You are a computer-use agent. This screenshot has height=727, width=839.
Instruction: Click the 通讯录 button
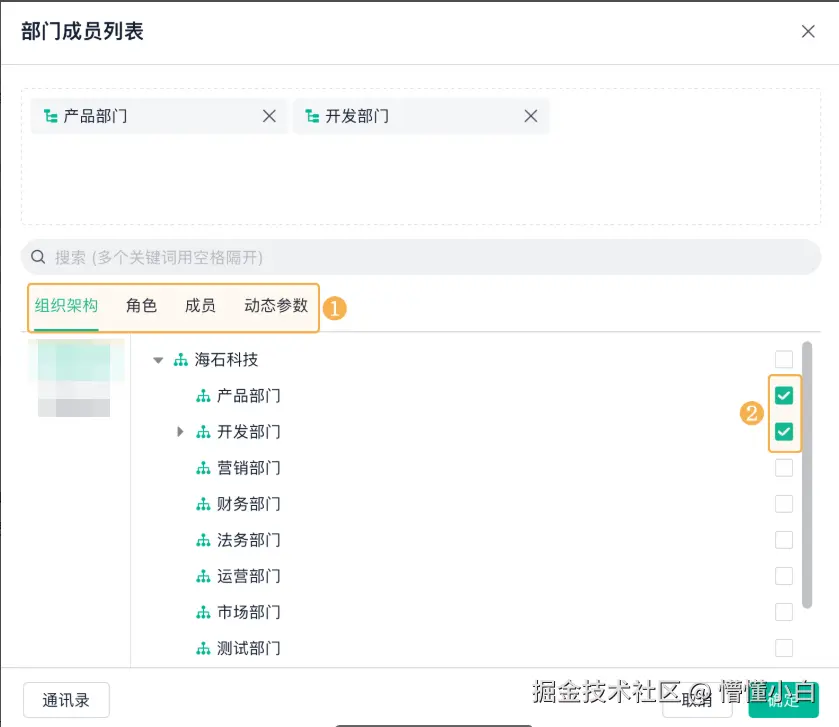pos(66,700)
